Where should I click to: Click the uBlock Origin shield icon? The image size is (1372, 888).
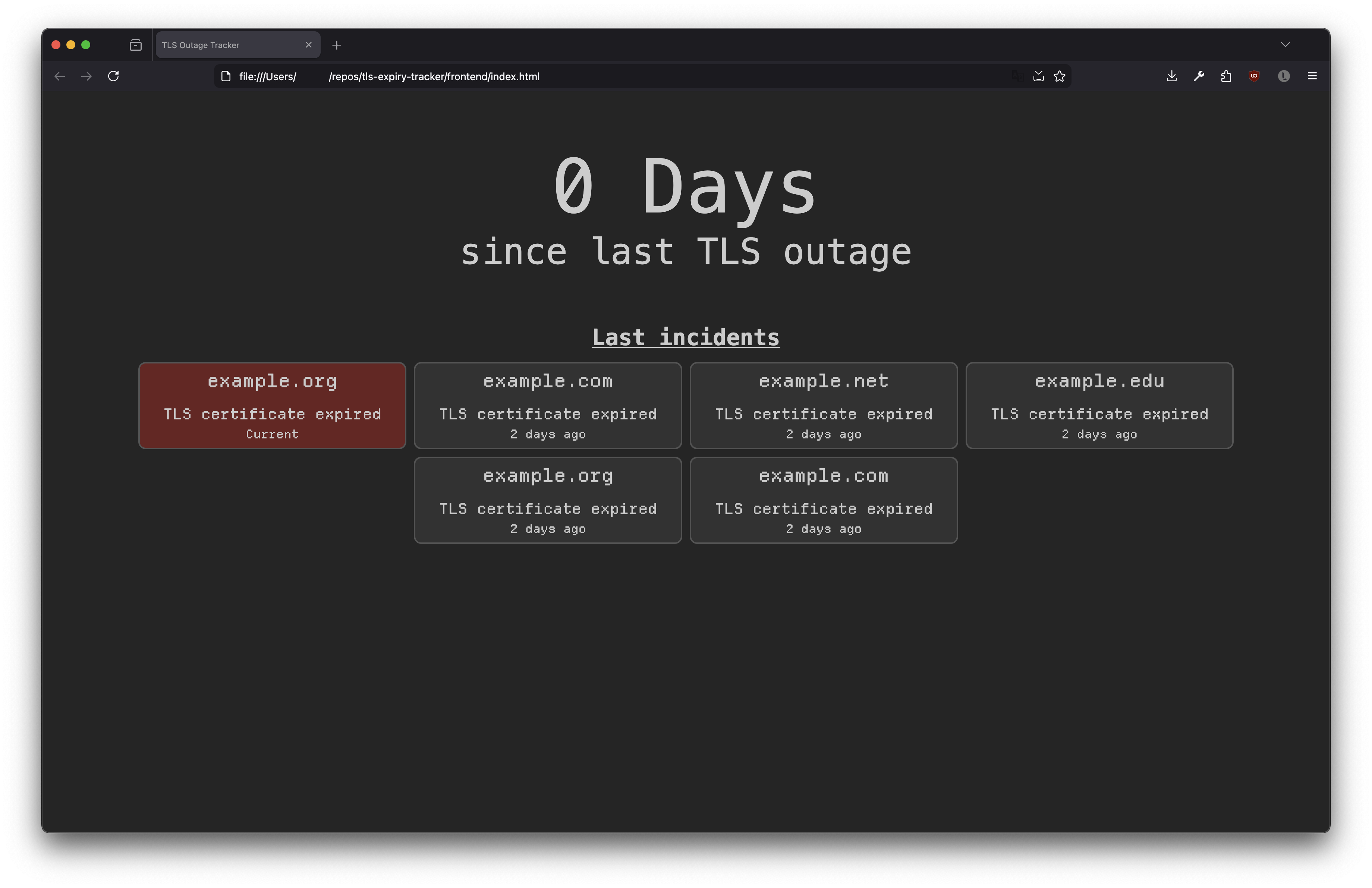click(x=1254, y=76)
